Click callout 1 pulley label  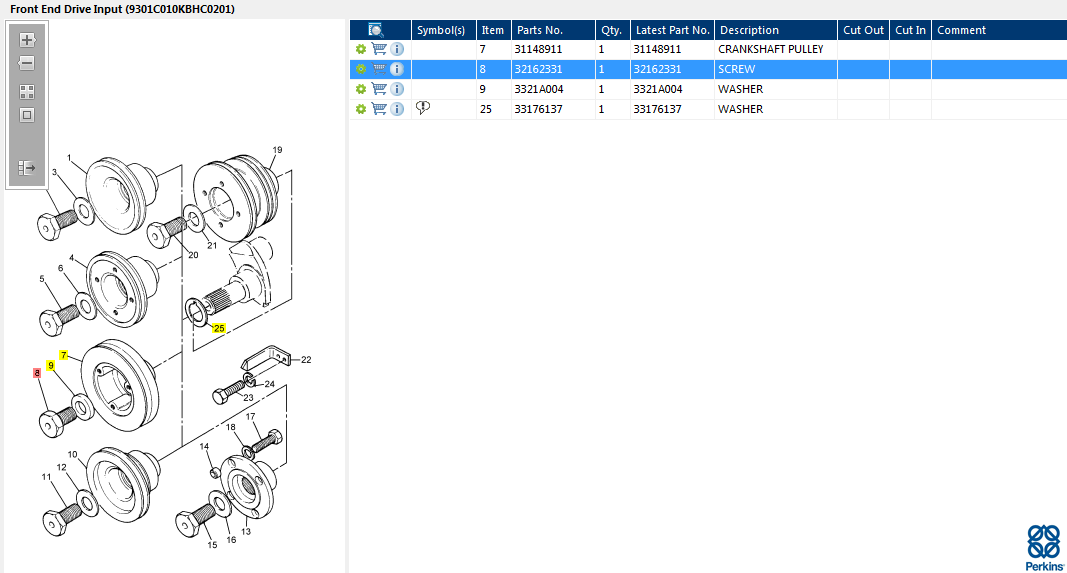(x=69, y=158)
